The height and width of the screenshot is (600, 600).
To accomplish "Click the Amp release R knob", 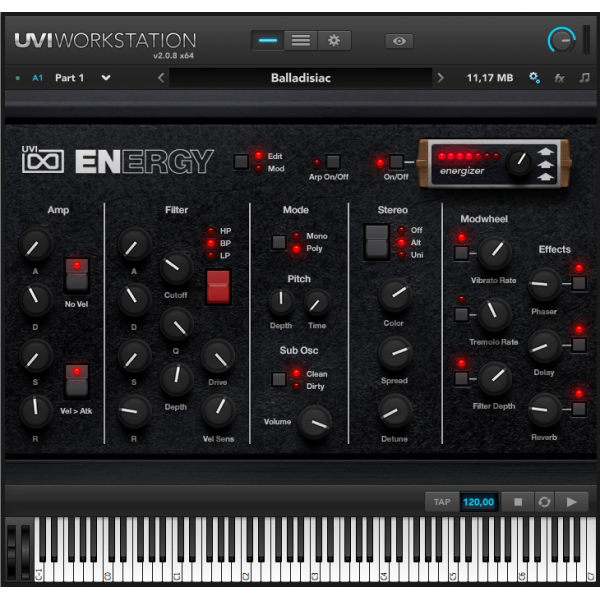I will point(35,411).
